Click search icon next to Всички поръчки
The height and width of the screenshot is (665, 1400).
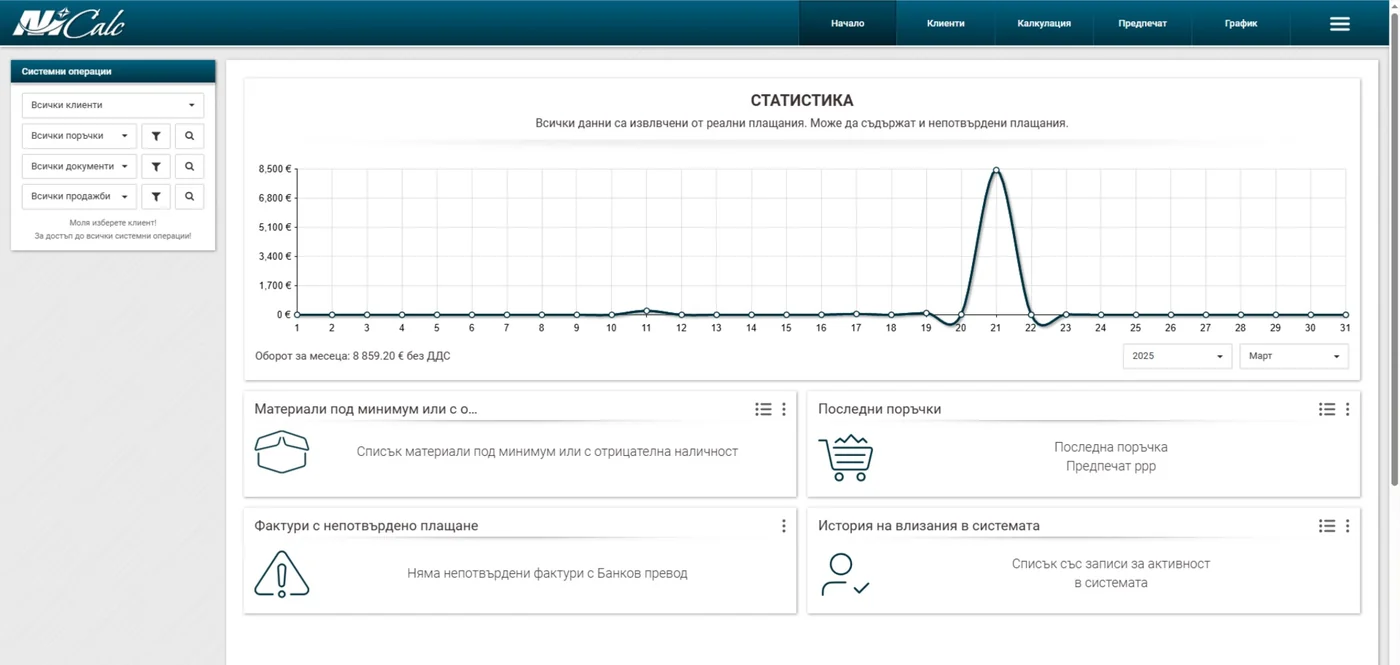coord(189,136)
